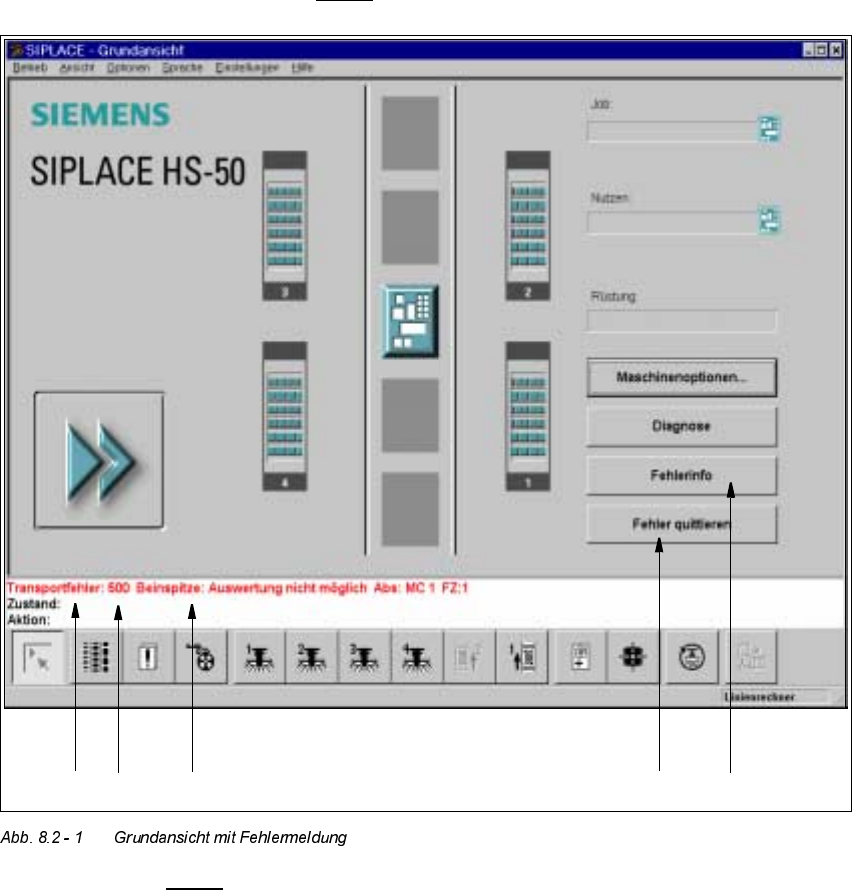Click inside the Nutzen field

tap(673, 222)
